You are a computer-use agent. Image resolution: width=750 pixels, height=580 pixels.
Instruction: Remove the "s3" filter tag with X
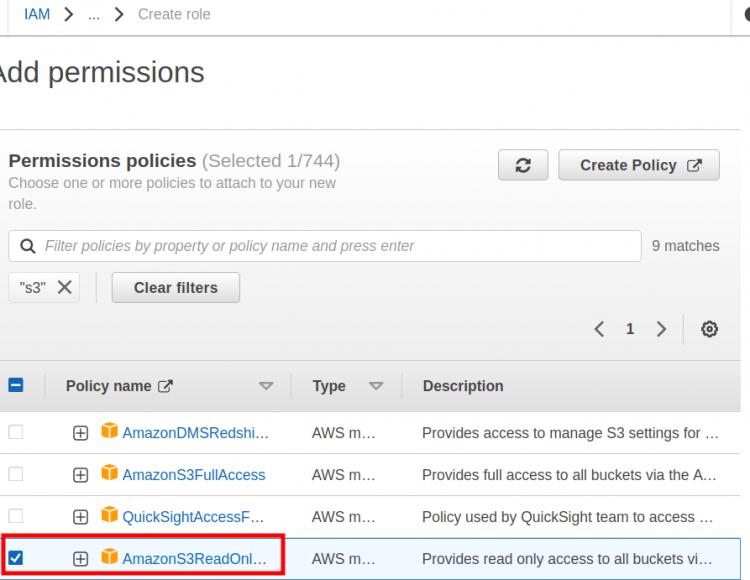coord(64,287)
